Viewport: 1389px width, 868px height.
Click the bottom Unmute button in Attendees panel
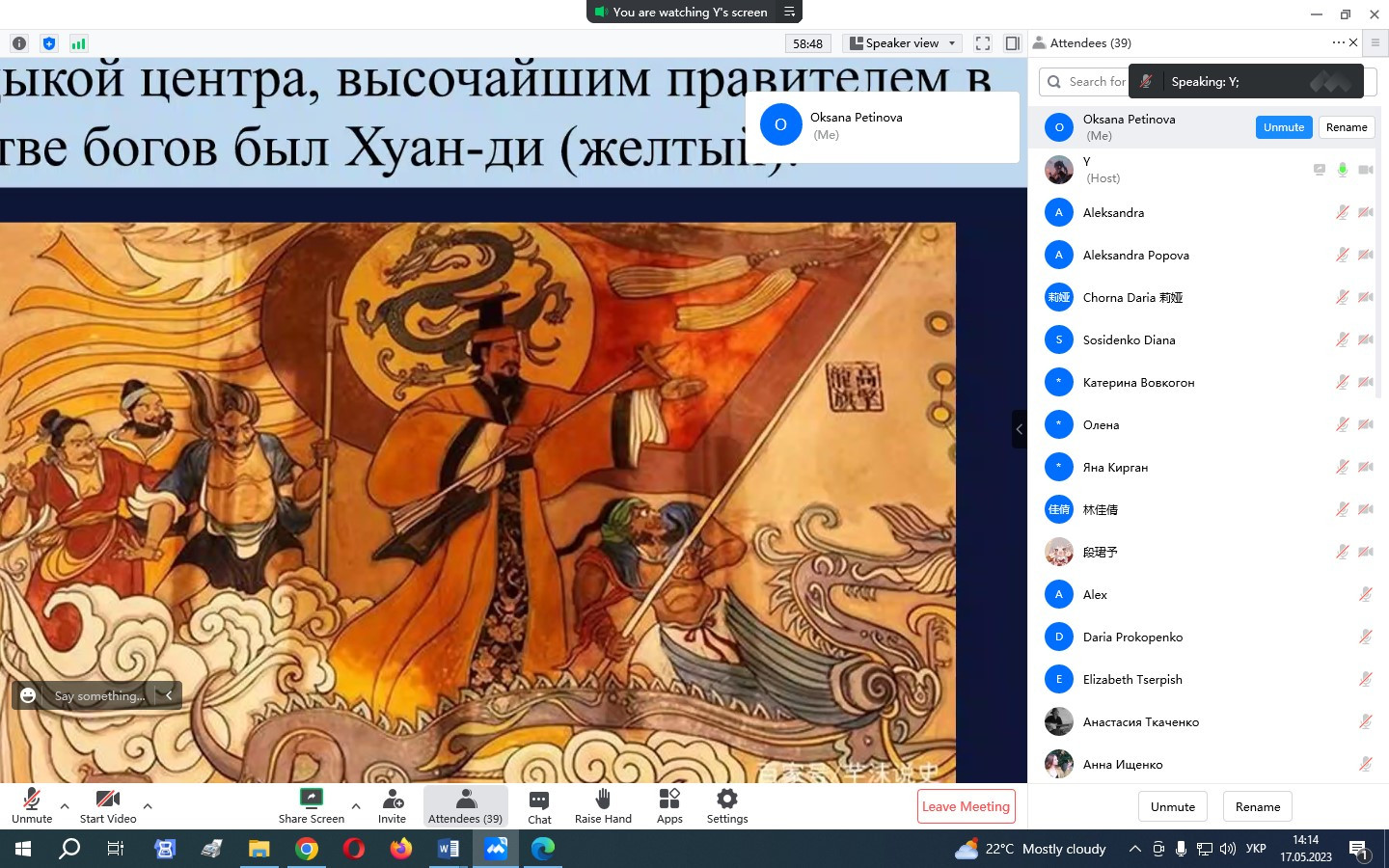coord(1173,807)
